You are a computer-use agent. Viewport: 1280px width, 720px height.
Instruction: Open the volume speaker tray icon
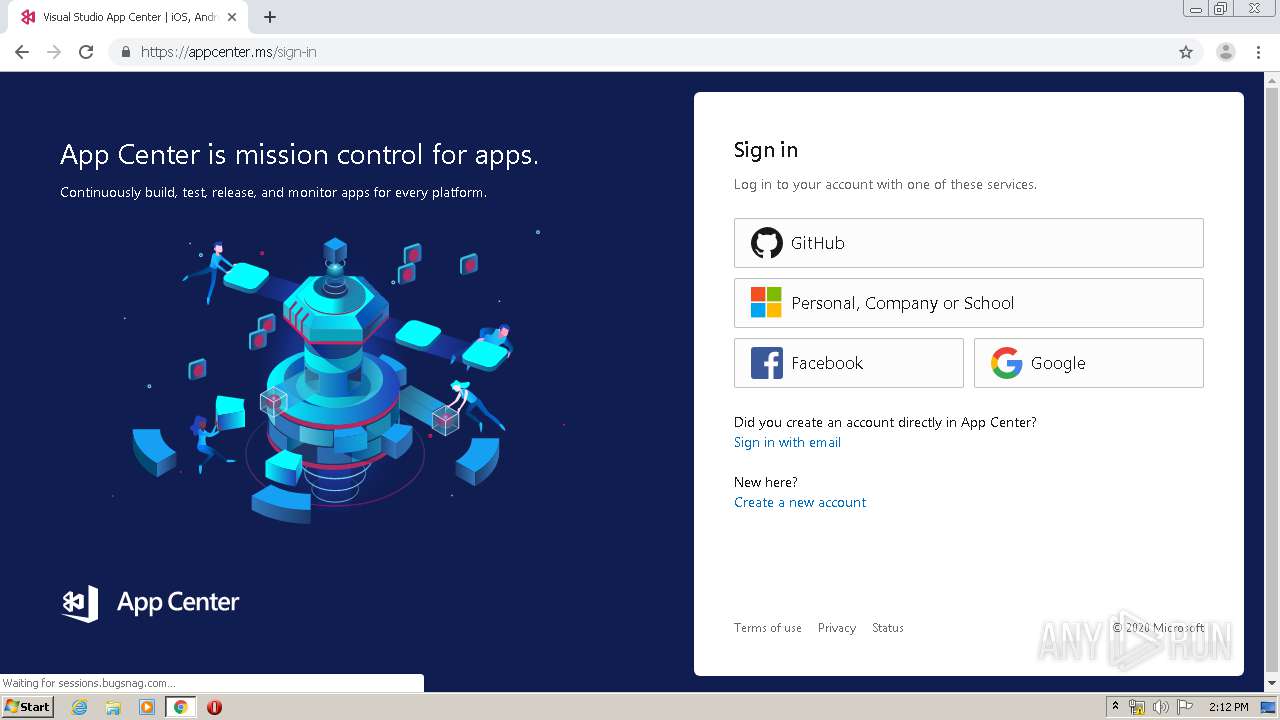(1161, 707)
